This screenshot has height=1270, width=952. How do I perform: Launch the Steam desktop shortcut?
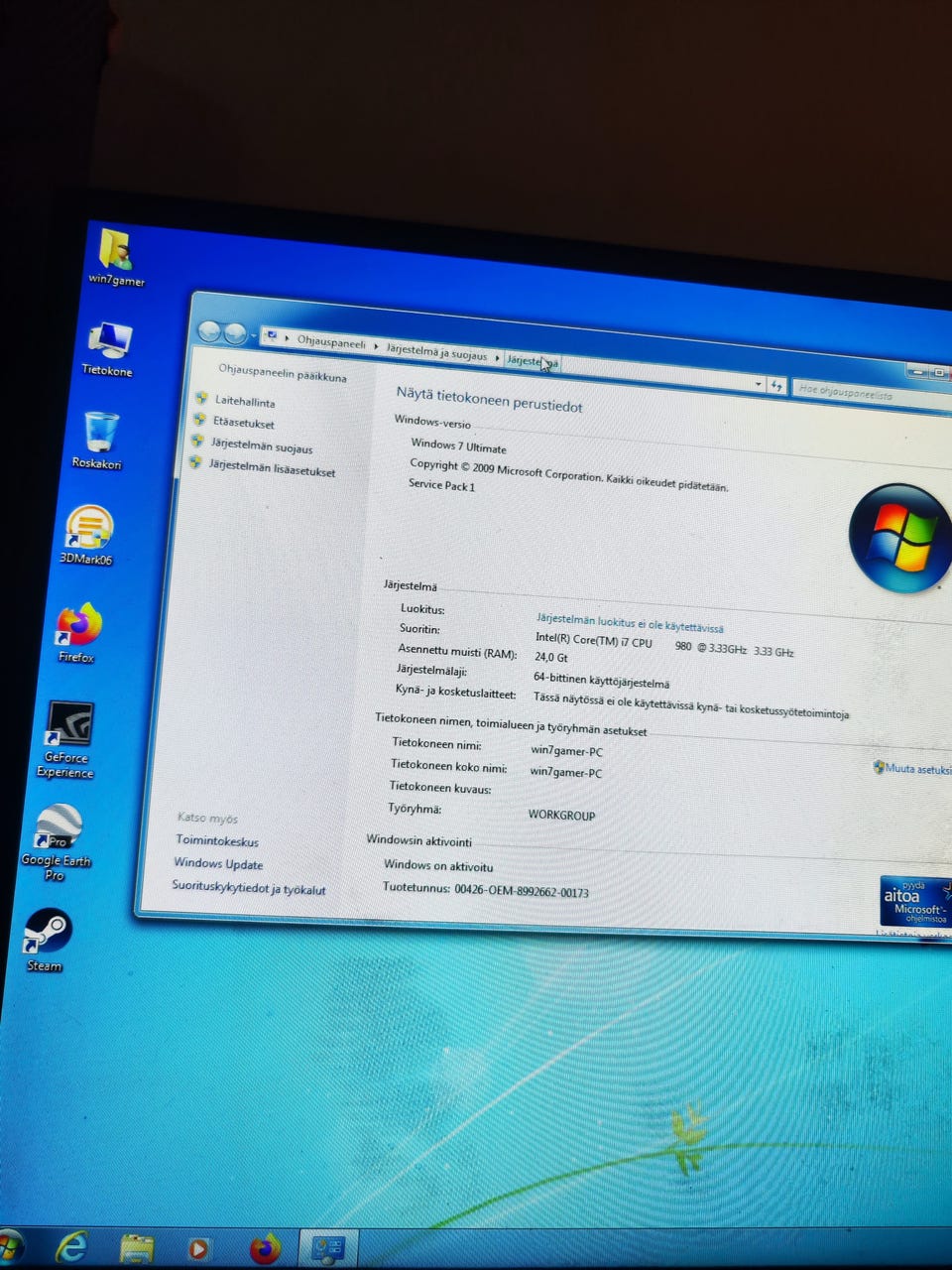point(47,940)
